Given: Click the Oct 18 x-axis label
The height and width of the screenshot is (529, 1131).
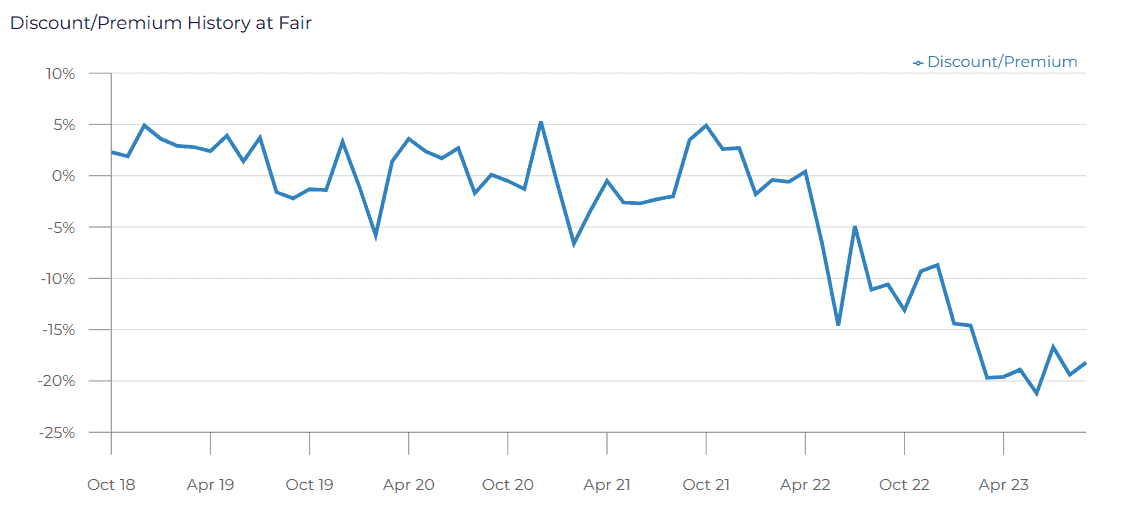Looking at the screenshot, I should click(111, 485).
